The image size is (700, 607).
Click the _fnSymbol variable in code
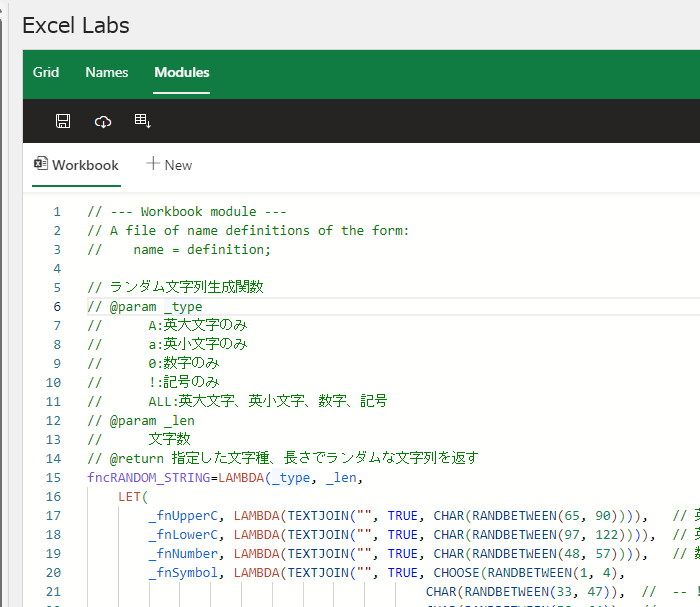tap(183, 573)
